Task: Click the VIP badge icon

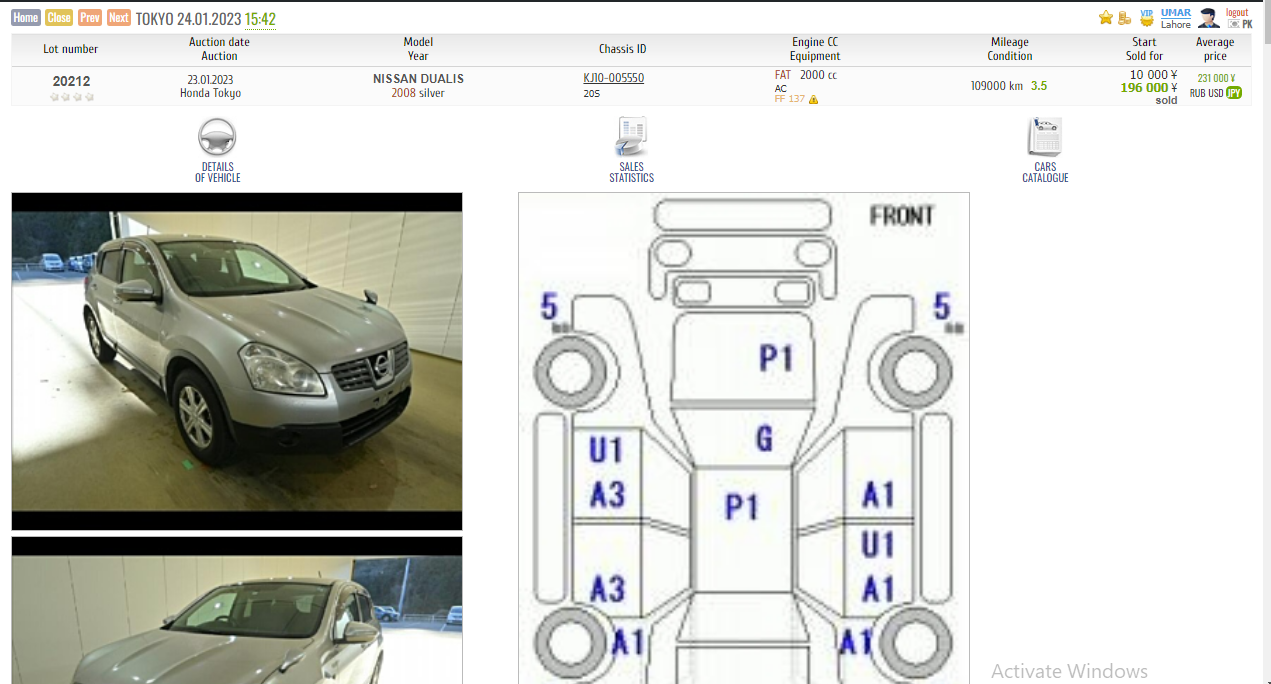Action: 1147,17
